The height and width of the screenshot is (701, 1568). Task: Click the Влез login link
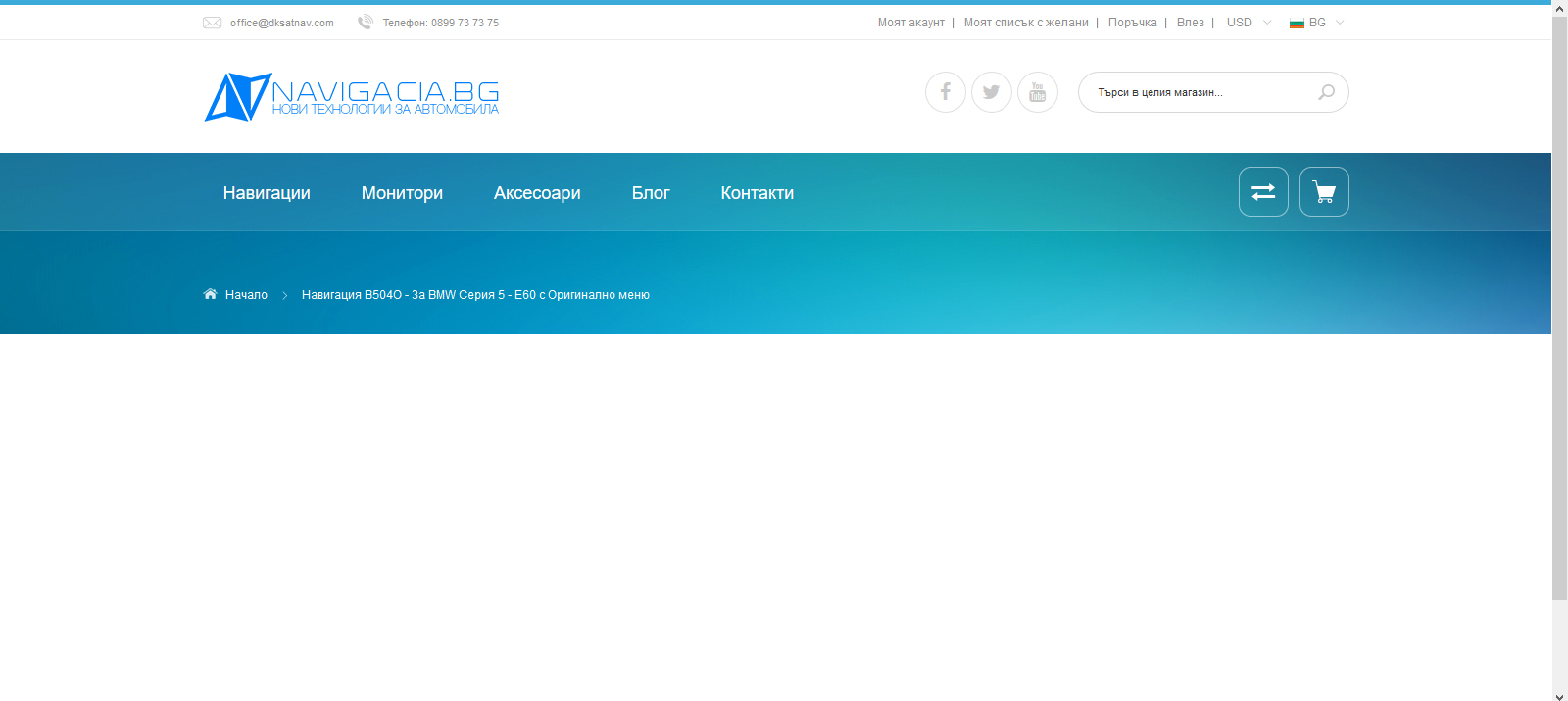[1190, 23]
